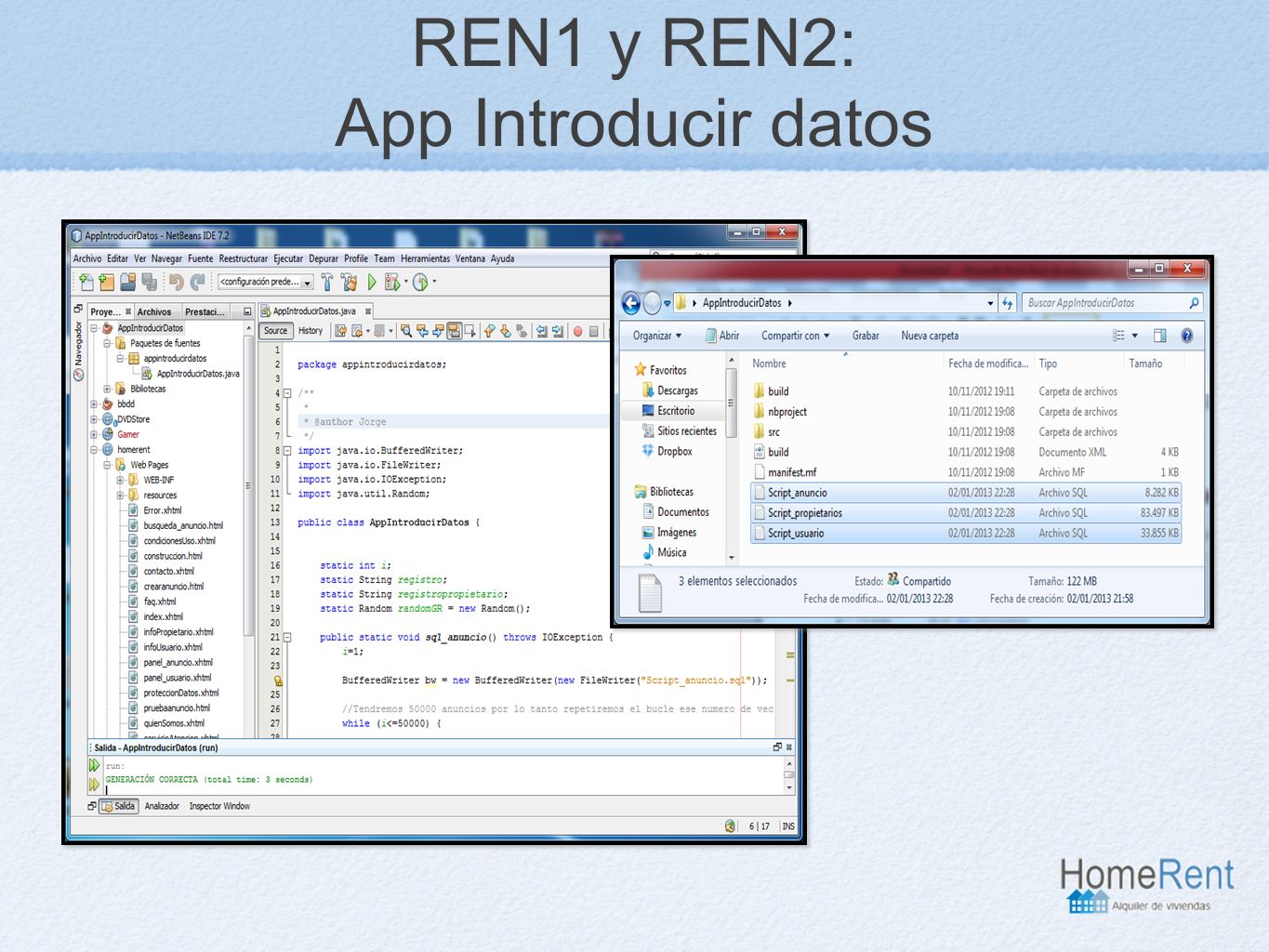Expand DVDStore project node

pyautogui.click(x=94, y=419)
